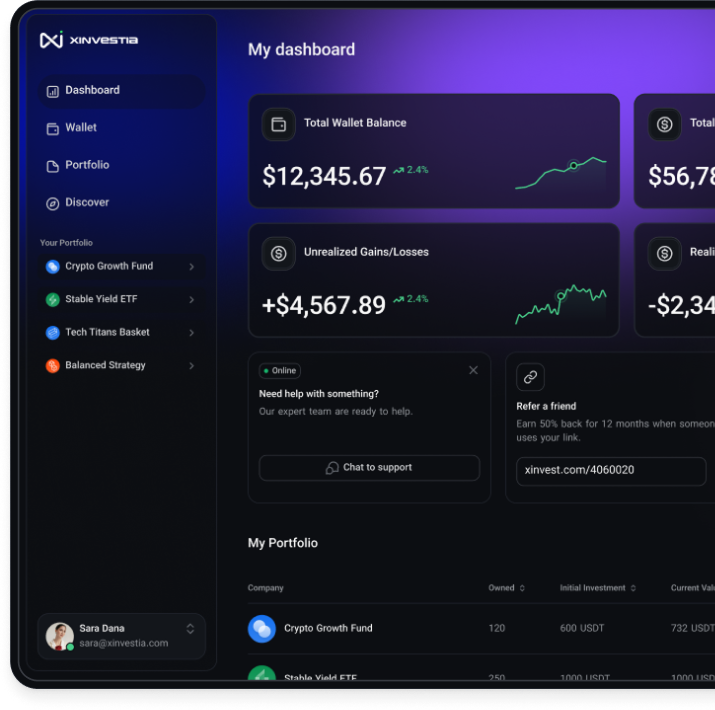Expand the Crypto Growth Fund sidebar chevron
Image resolution: width=715 pixels, height=710 pixels.
(x=191, y=267)
